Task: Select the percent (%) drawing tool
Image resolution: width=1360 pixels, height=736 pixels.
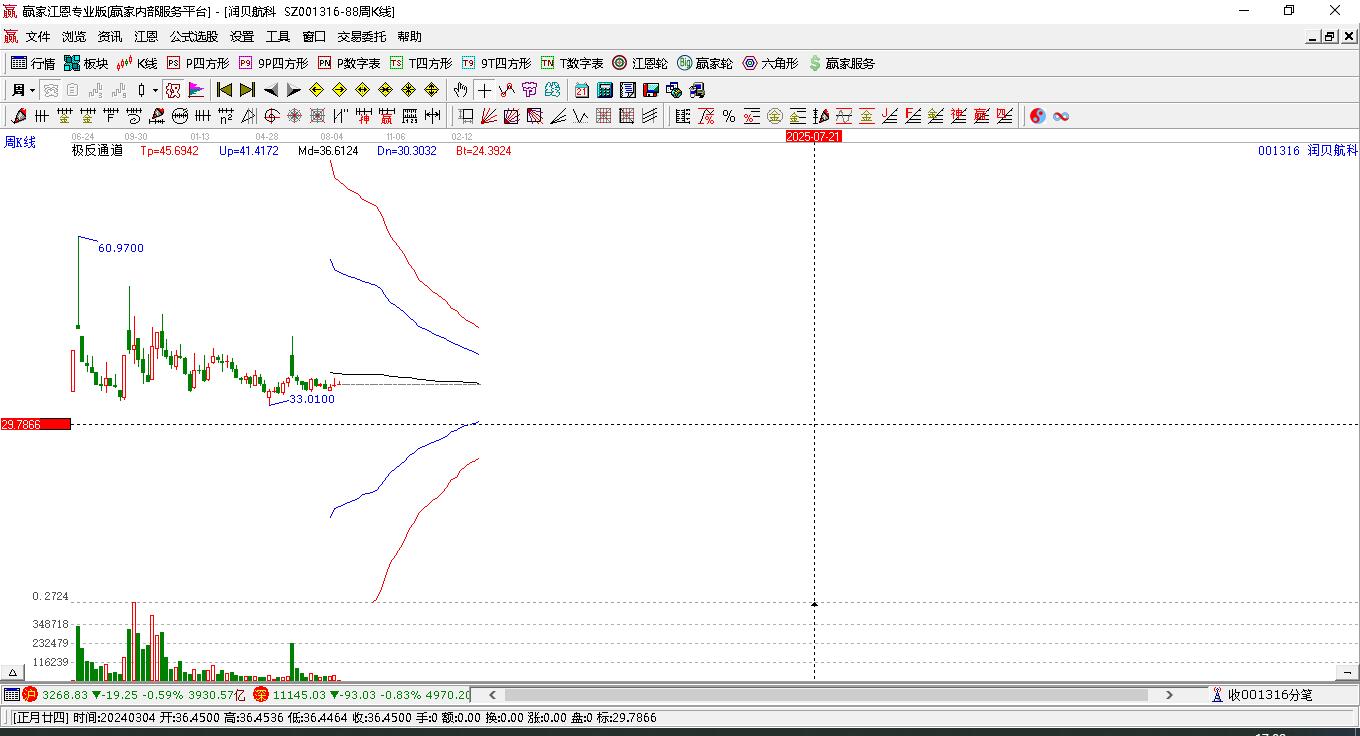Action: [729, 116]
